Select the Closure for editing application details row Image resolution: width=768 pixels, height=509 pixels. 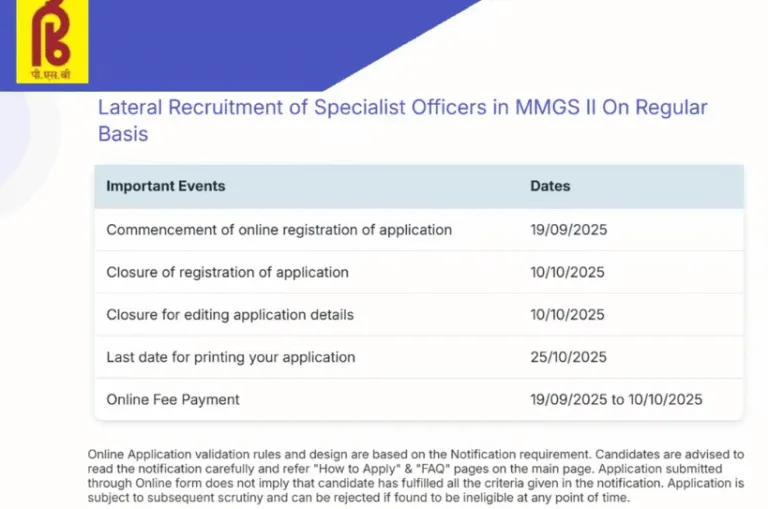419,315
